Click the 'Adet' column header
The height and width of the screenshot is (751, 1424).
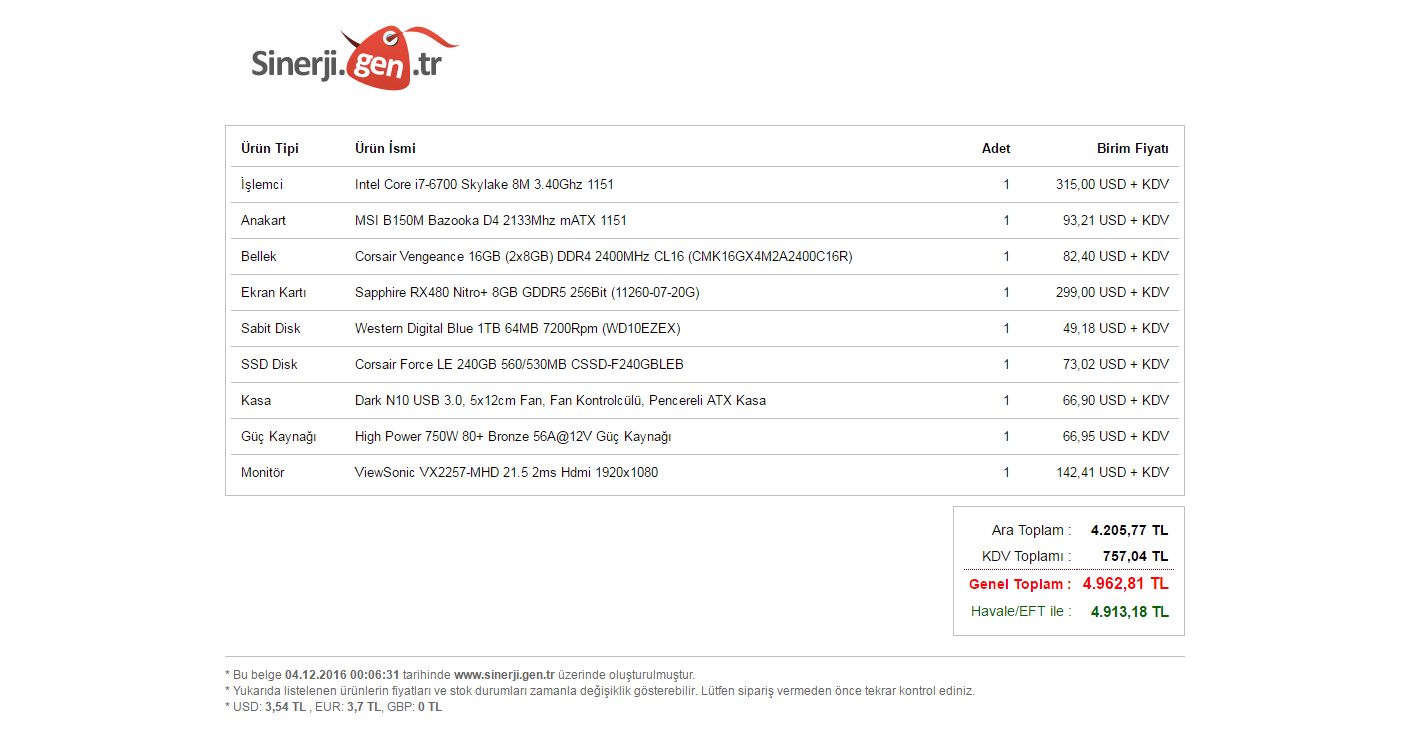tap(996, 149)
